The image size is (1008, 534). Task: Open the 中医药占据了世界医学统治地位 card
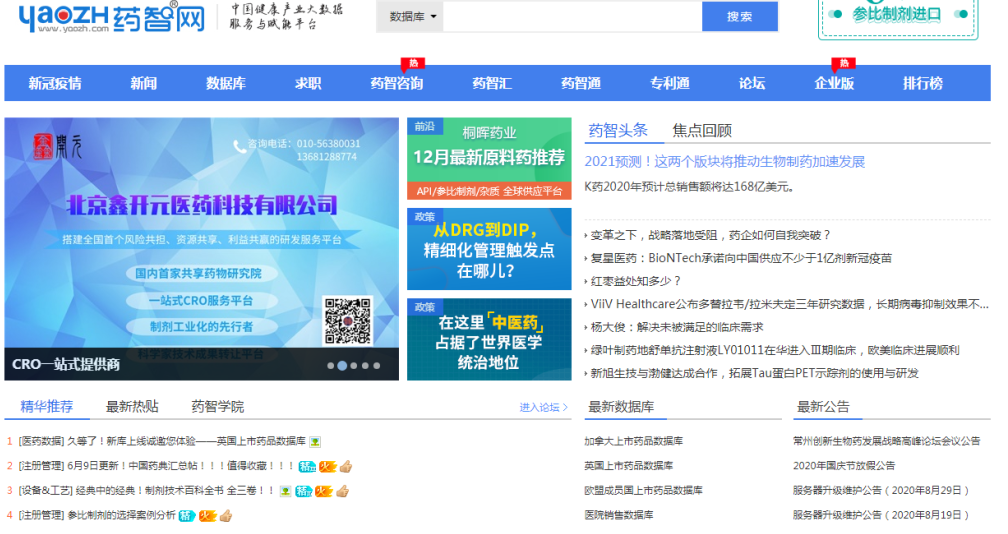(x=489, y=339)
